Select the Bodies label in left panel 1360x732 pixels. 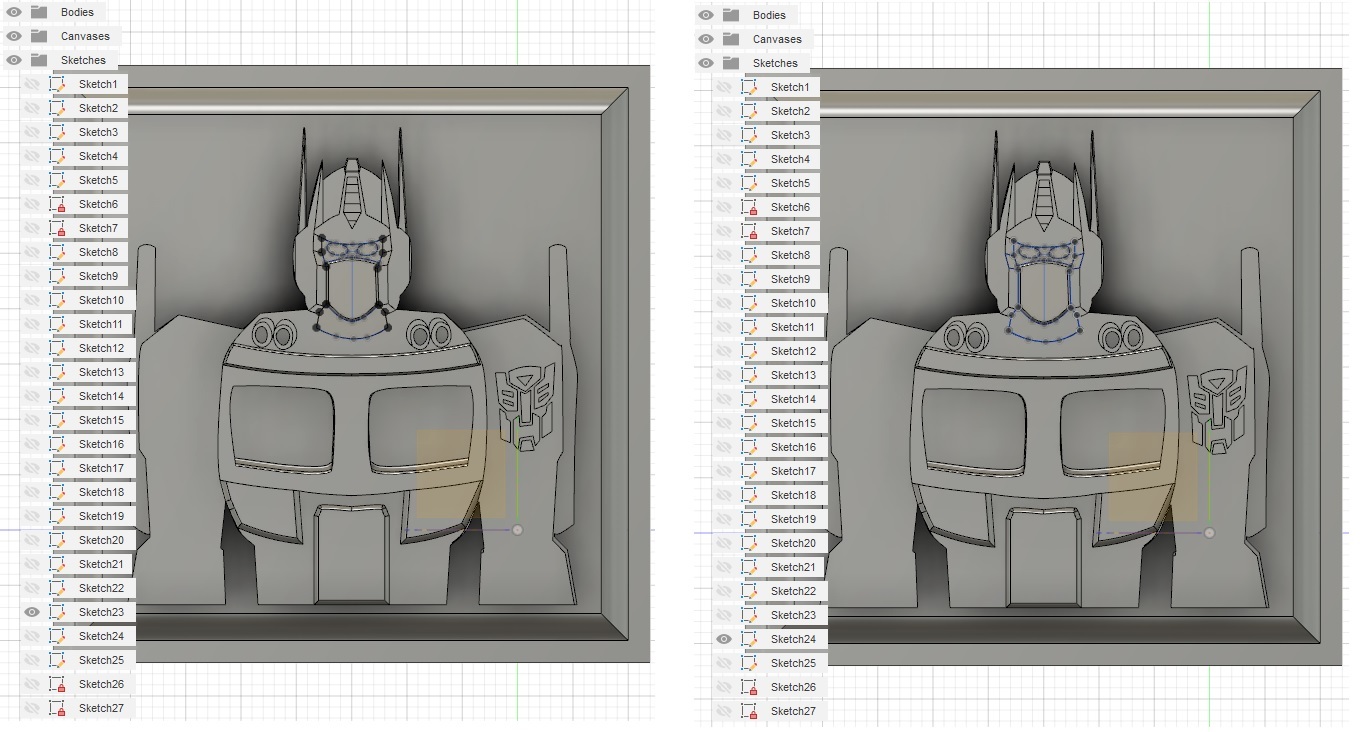pyautogui.click(x=77, y=12)
